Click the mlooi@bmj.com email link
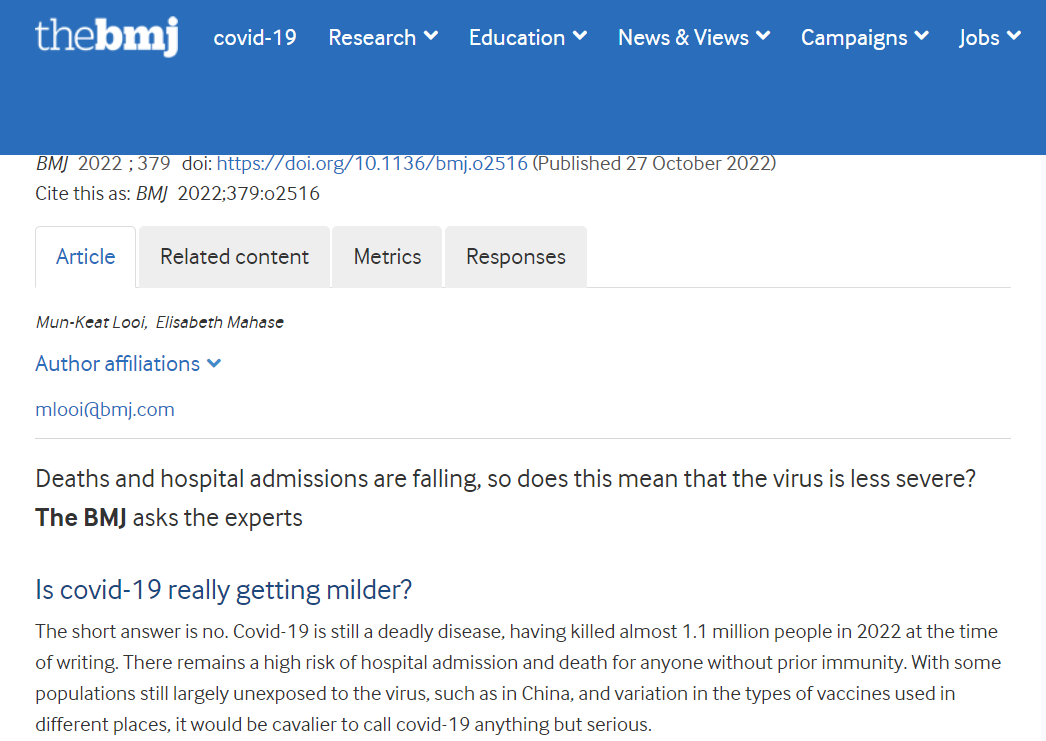This screenshot has width=1046, height=741. click(x=105, y=410)
